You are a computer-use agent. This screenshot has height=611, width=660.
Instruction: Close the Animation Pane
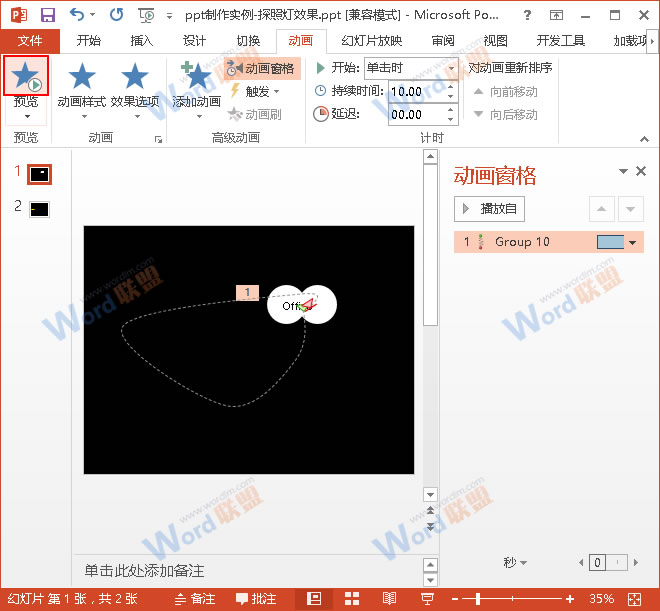[x=641, y=171]
